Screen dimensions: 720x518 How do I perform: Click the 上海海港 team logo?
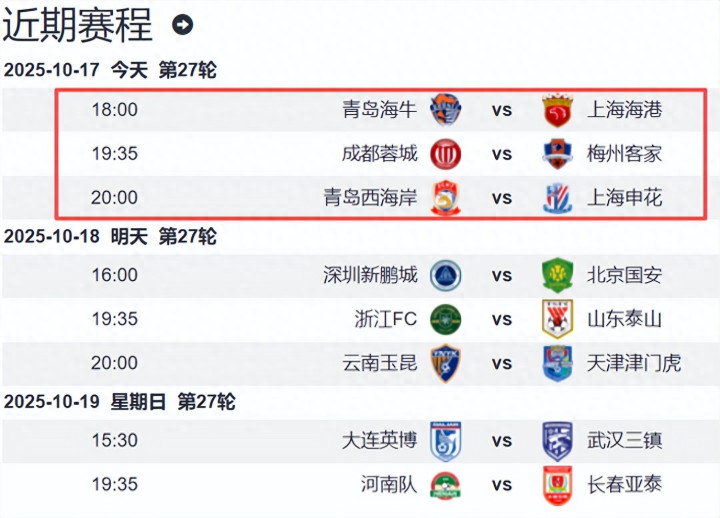(x=557, y=109)
